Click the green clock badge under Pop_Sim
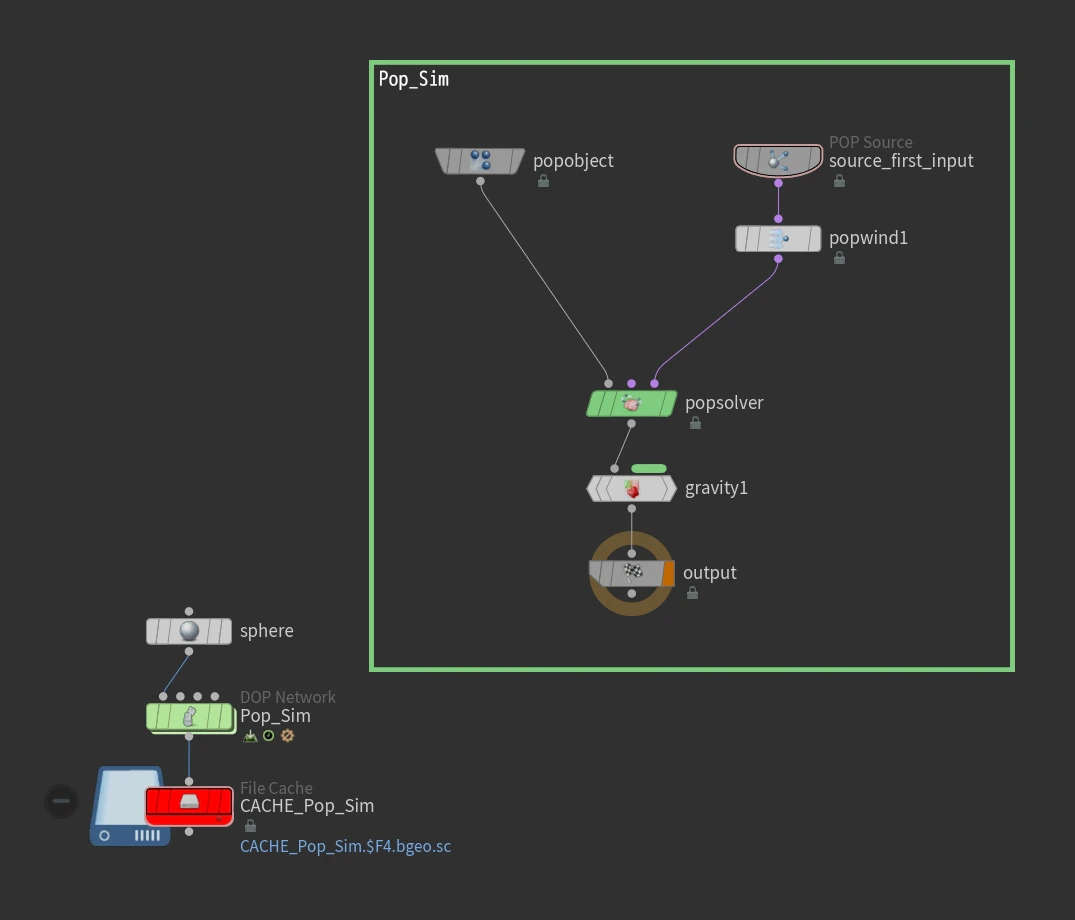 pos(269,736)
